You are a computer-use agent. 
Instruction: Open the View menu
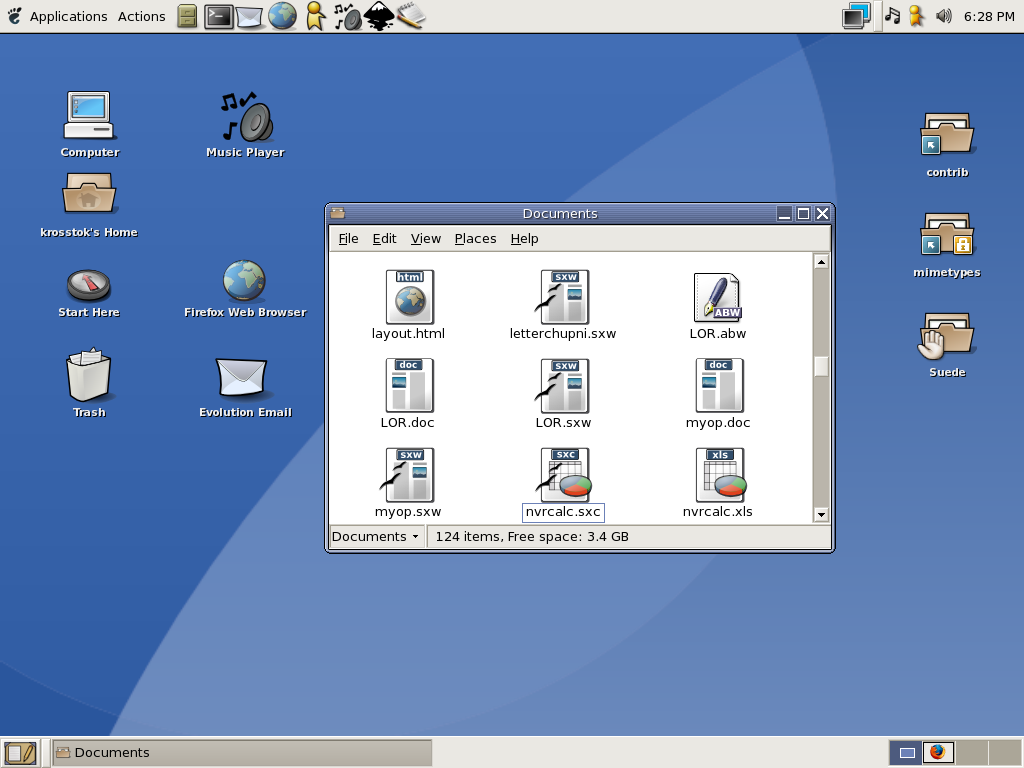coord(425,238)
